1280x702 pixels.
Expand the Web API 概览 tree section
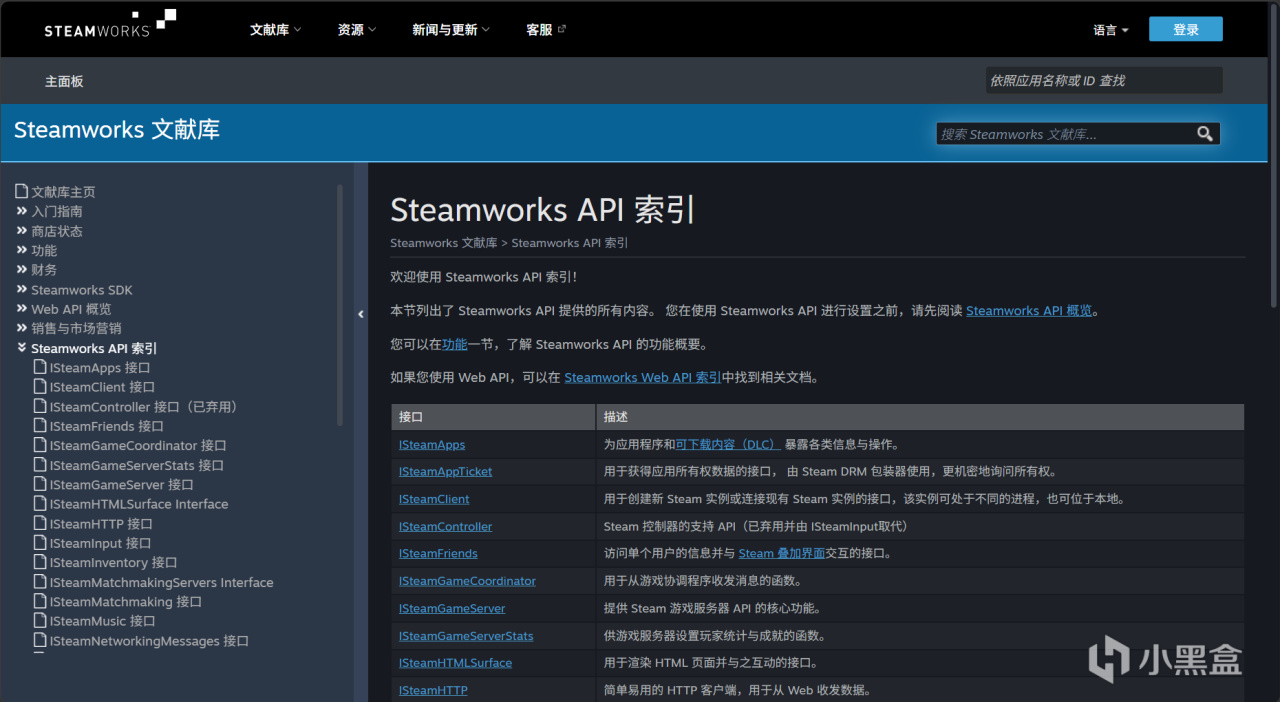tap(22, 308)
